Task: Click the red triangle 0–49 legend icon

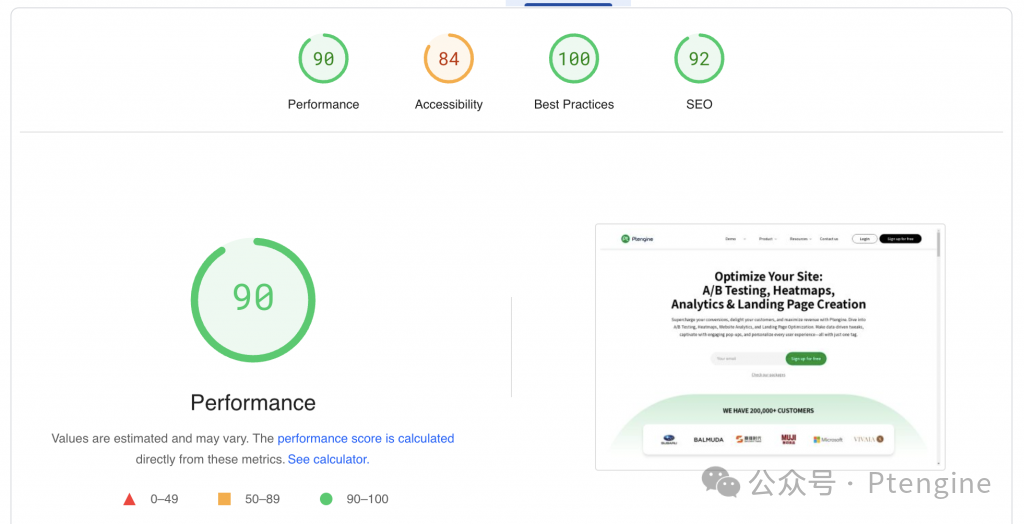Action: pyautogui.click(x=129, y=499)
